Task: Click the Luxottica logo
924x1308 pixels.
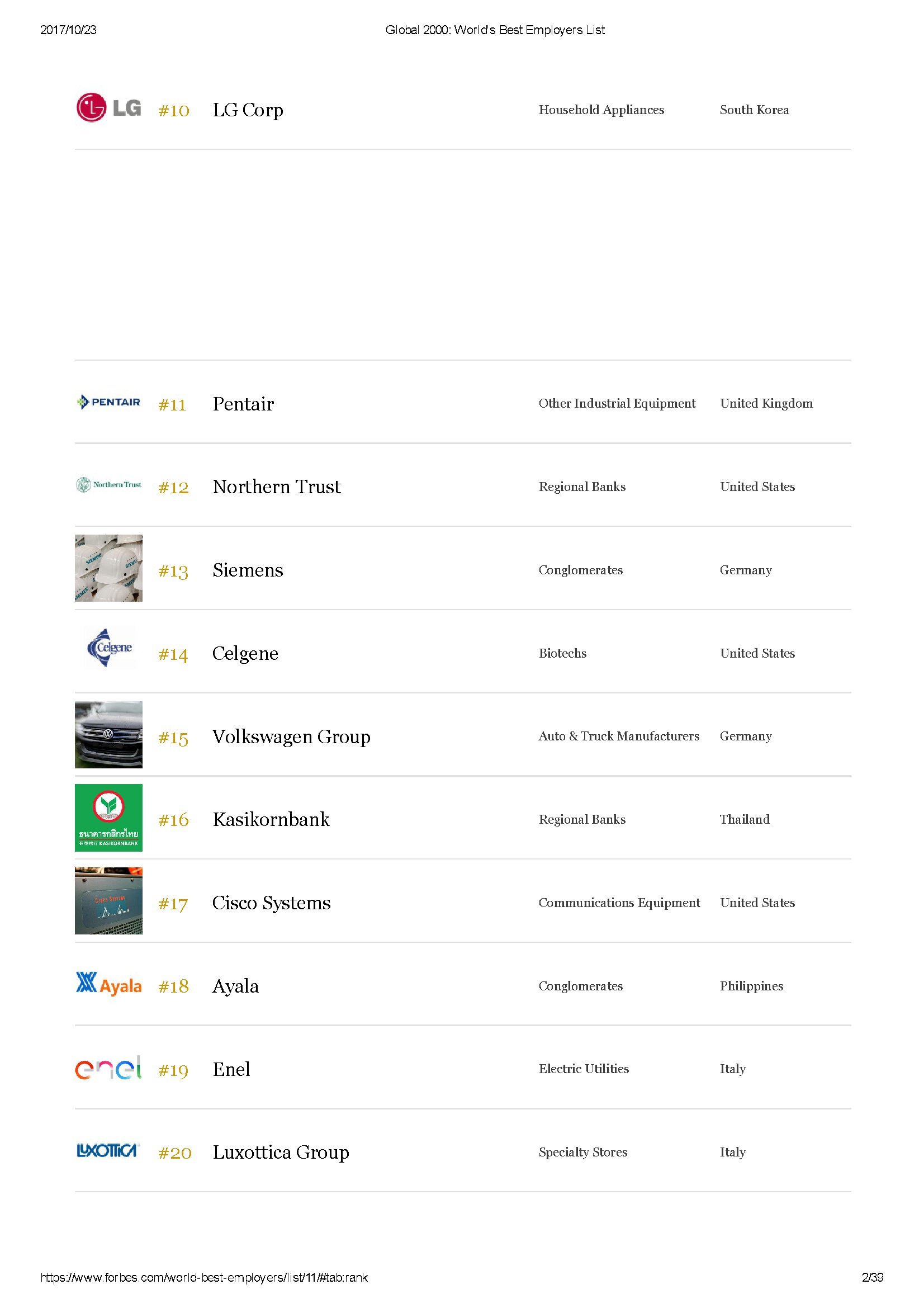Action: [108, 1150]
